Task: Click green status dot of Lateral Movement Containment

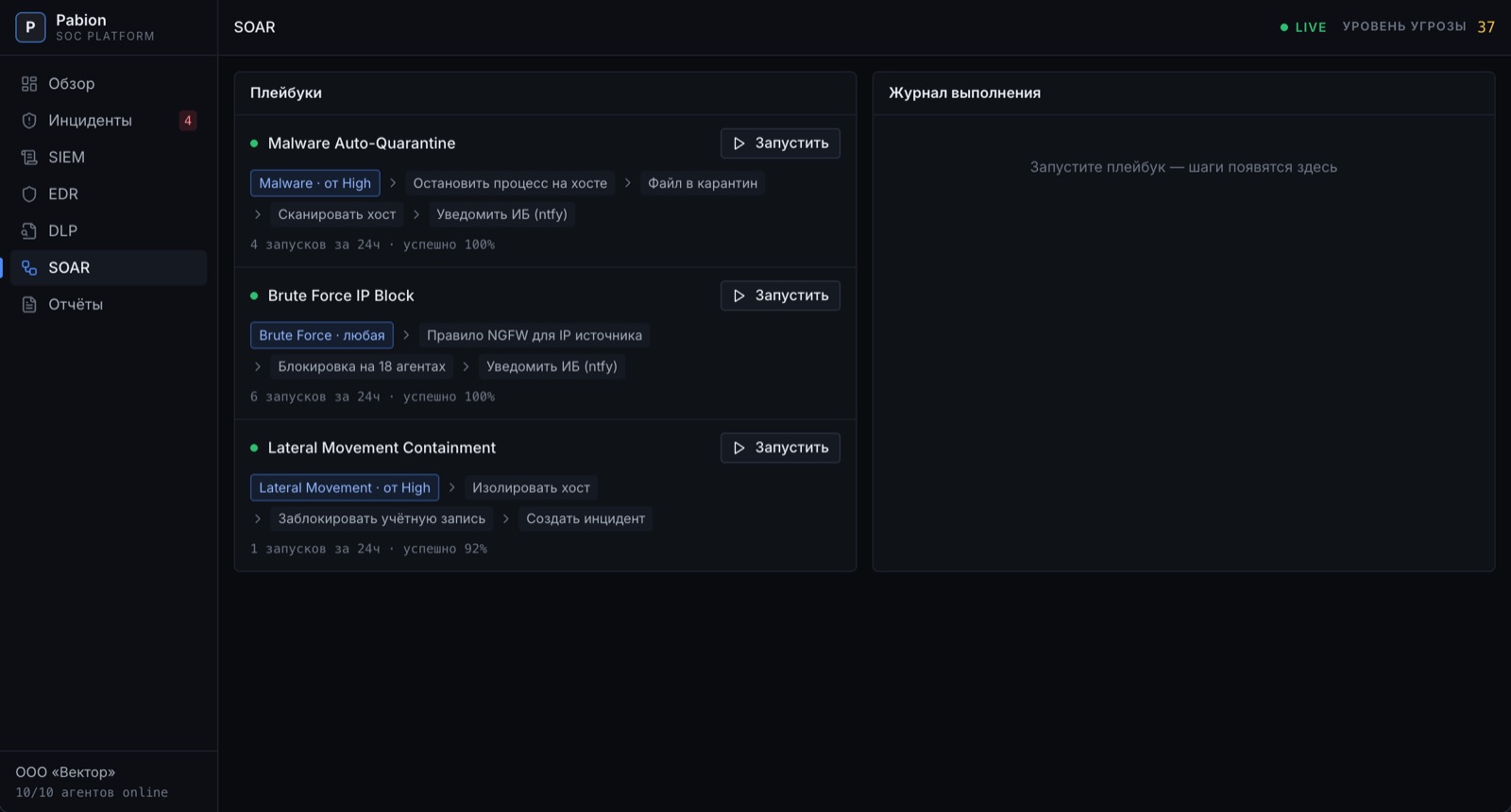Action: coord(254,448)
